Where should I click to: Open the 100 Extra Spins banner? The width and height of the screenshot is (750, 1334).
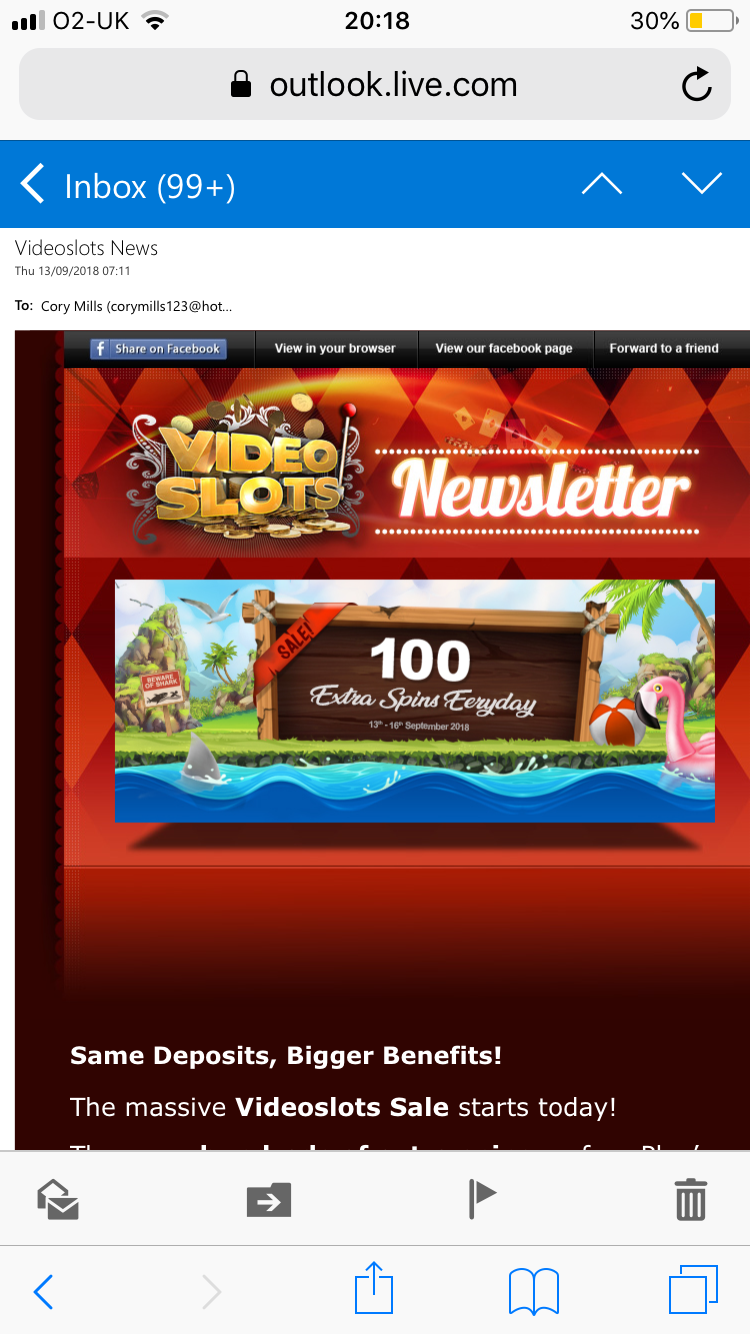pyautogui.click(x=415, y=700)
